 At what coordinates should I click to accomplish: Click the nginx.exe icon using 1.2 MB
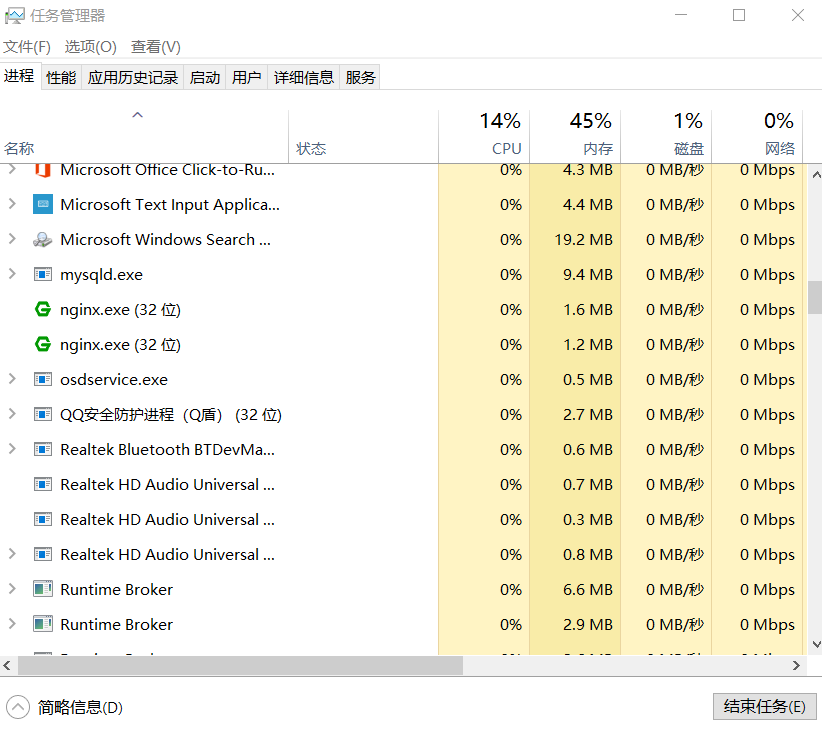tap(43, 344)
